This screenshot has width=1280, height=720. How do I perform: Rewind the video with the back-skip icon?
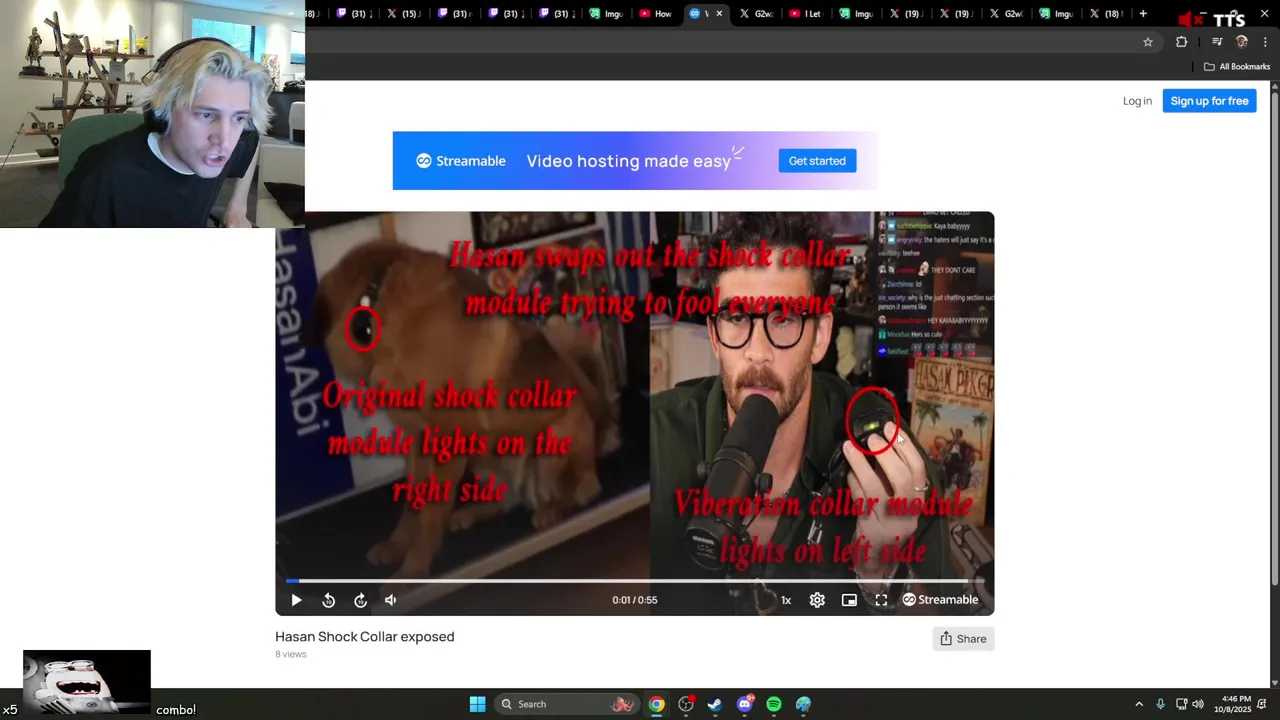point(328,600)
